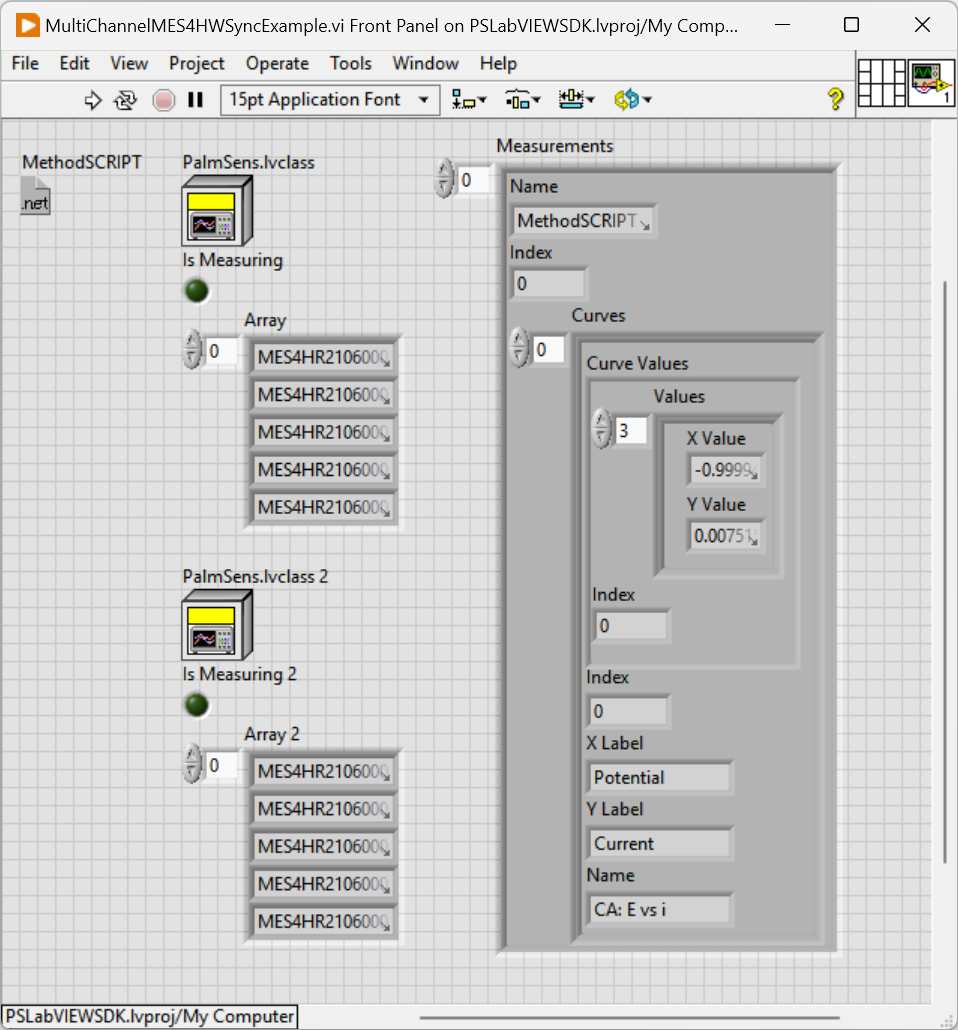The image size is (958, 1030).
Task: Open the Resize Objects tool
Action: (x=576, y=100)
